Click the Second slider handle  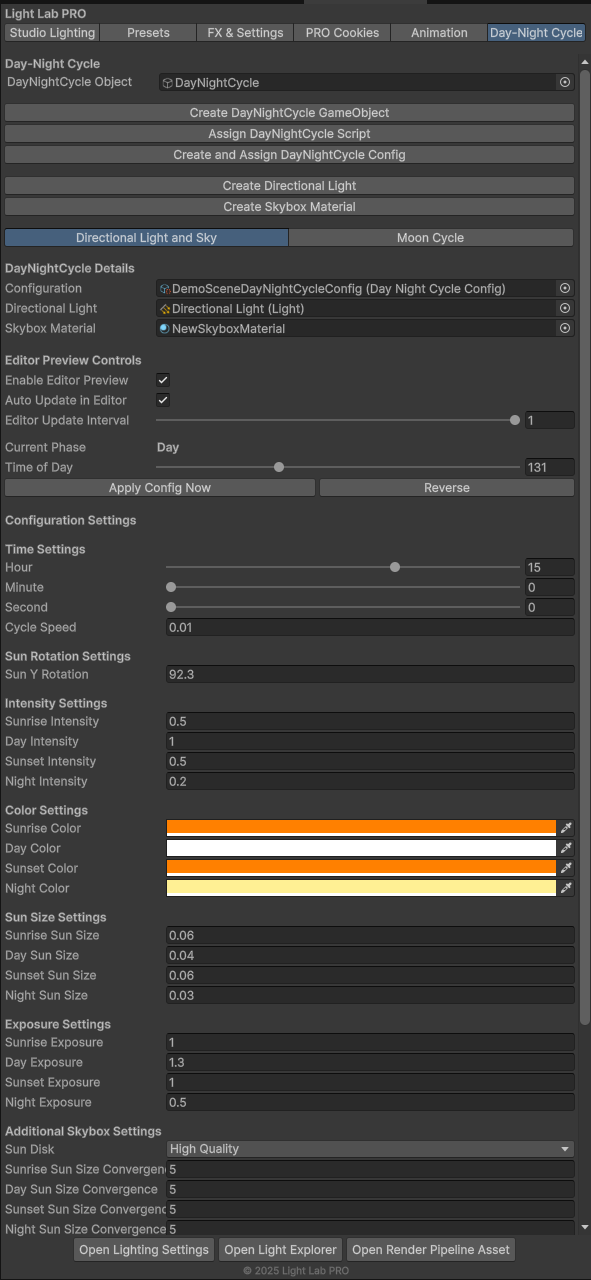tap(171, 607)
